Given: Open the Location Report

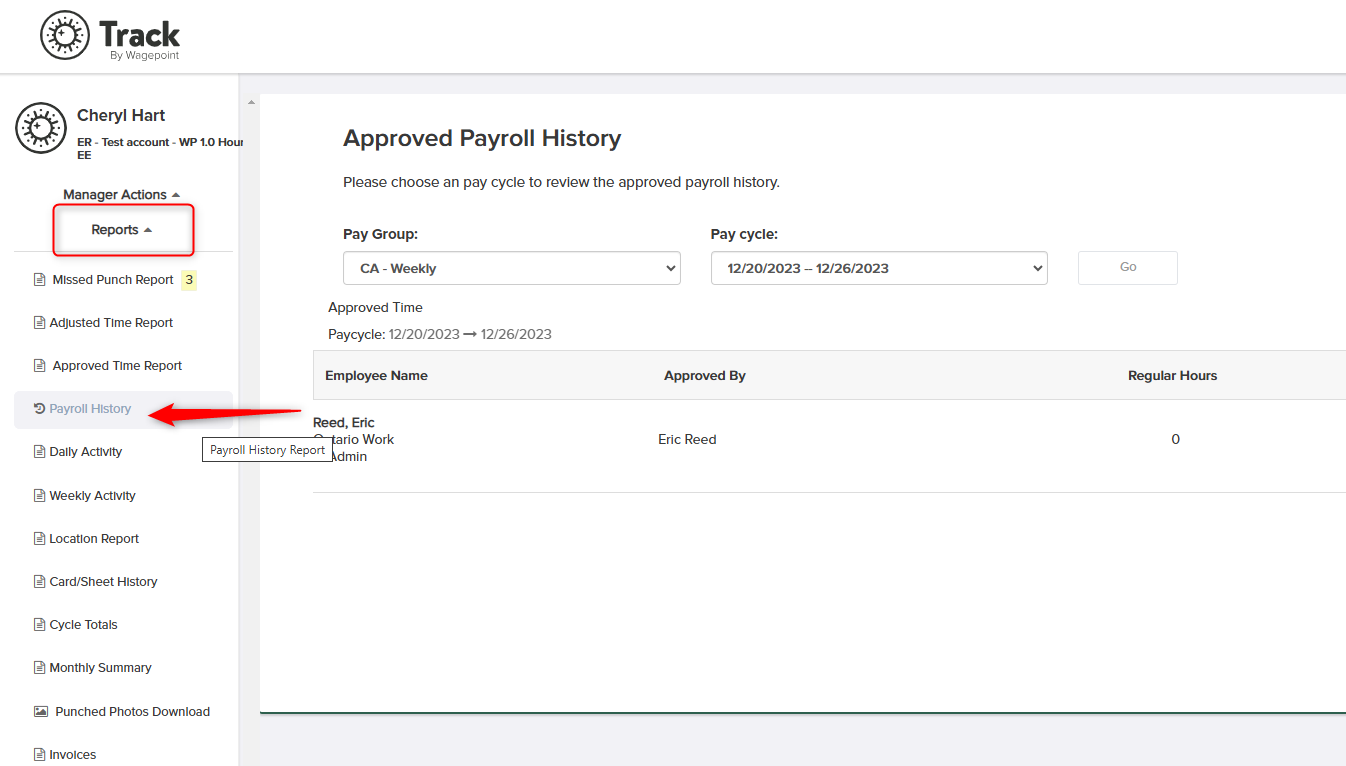Looking at the screenshot, I should point(94,539).
